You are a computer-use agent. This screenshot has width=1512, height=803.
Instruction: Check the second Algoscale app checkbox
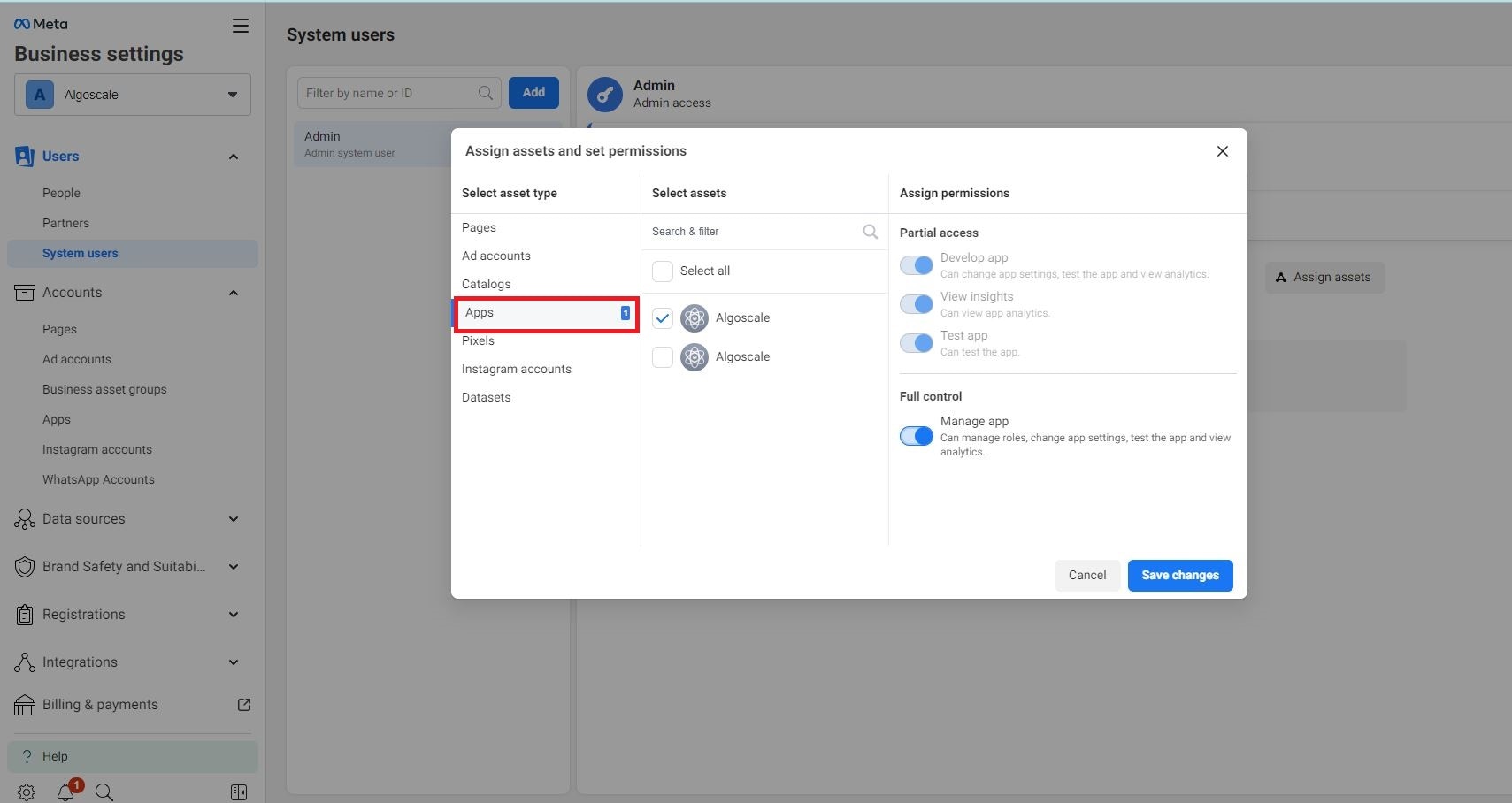(663, 357)
